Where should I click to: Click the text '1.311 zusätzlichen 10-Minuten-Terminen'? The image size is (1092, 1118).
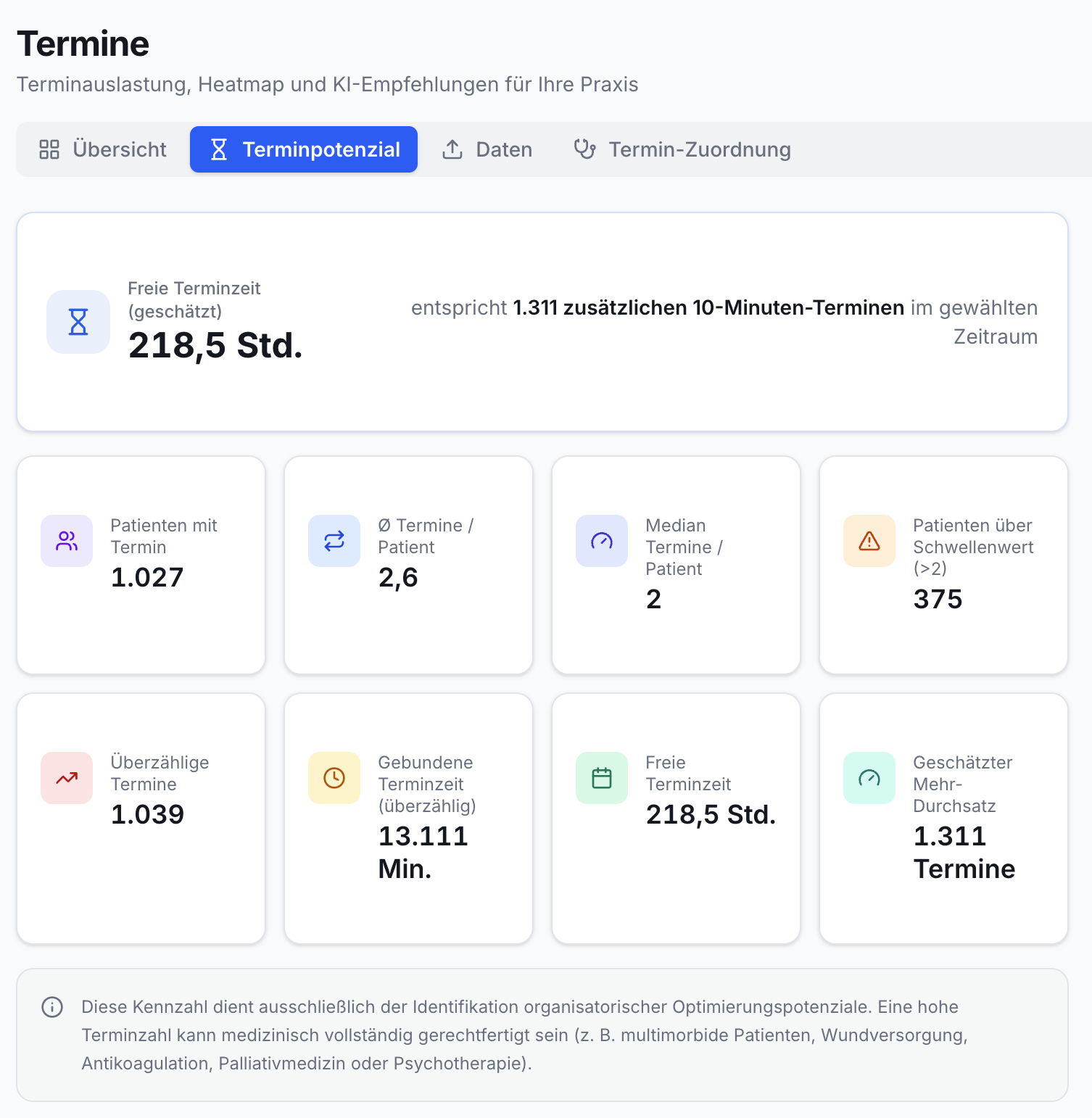point(708,308)
